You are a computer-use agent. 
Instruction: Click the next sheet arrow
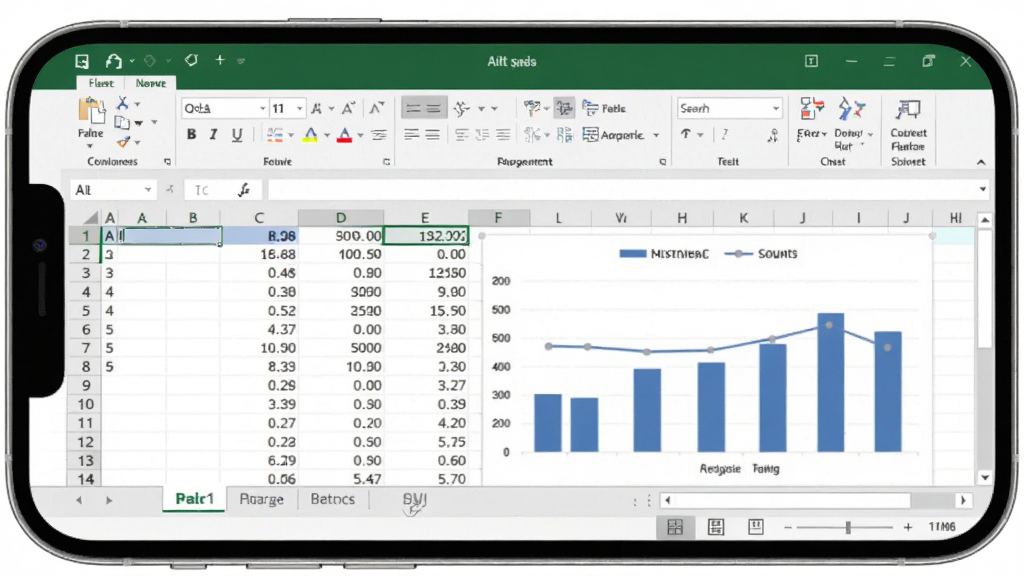(109, 500)
